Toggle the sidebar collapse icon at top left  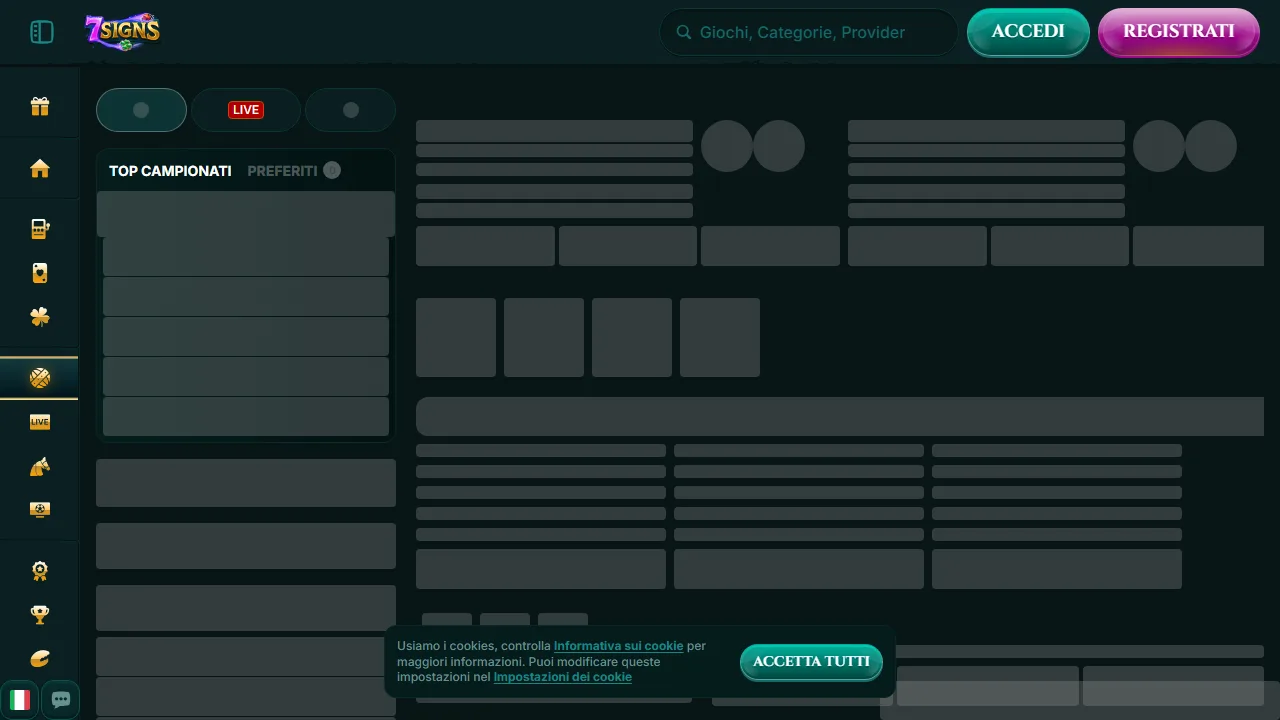click(41, 32)
